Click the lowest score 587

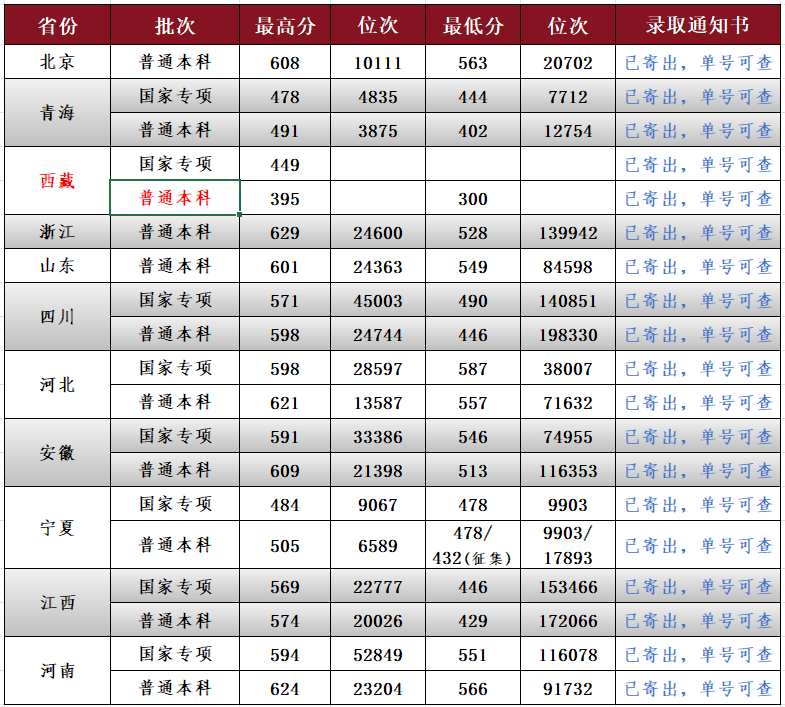473,369
